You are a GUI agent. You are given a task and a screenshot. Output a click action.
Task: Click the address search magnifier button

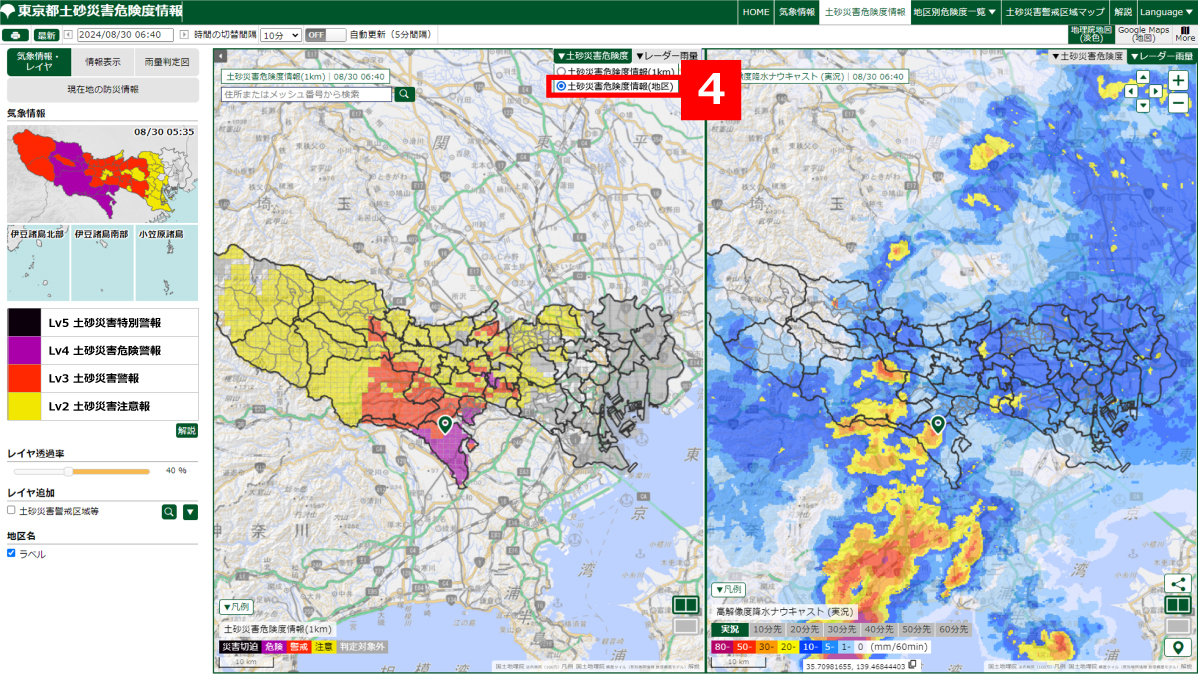coord(404,94)
